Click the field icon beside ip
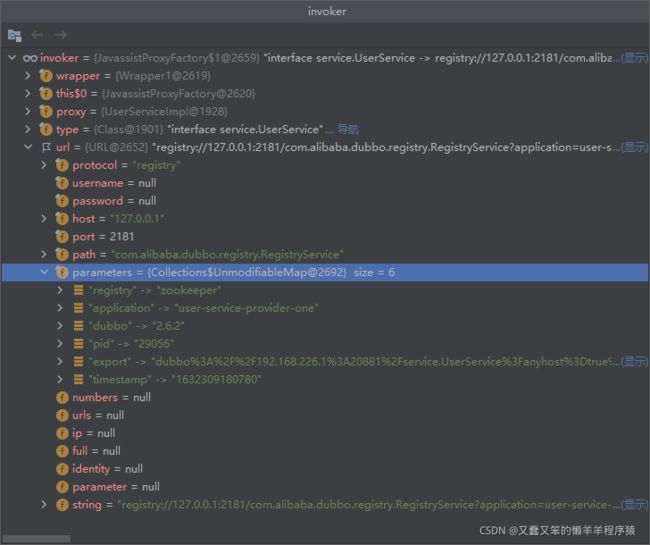The image size is (650, 545). tap(62, 433)
